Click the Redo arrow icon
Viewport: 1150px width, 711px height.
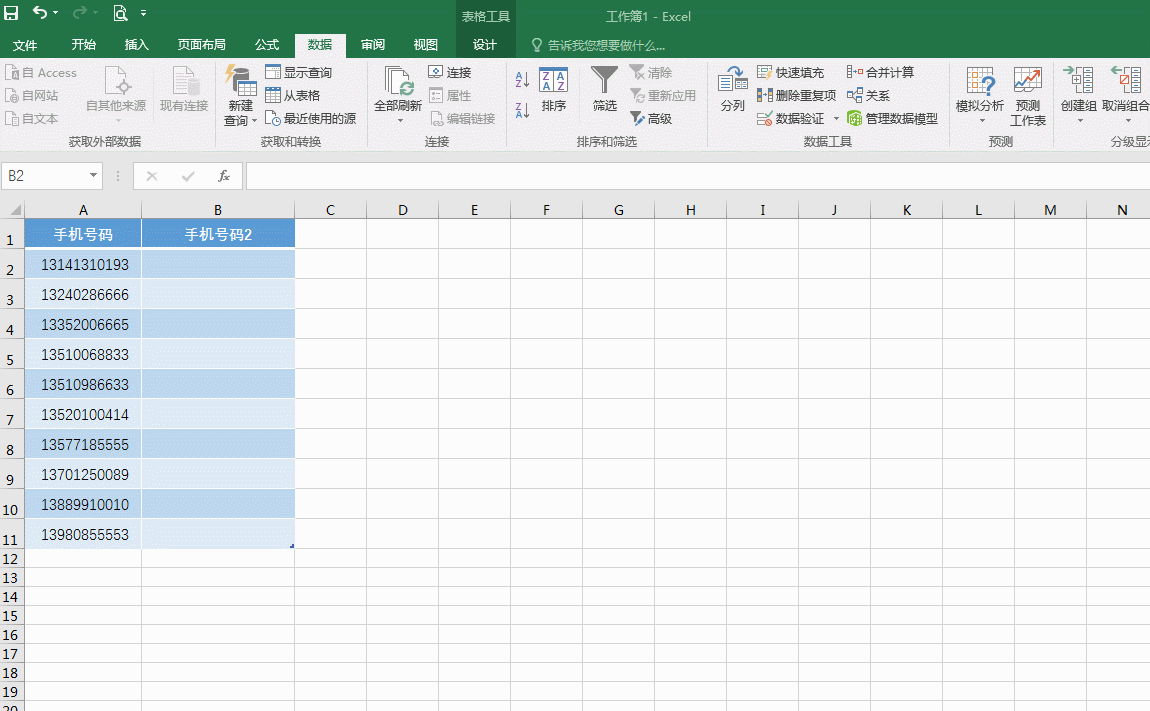tap(80, 12)
